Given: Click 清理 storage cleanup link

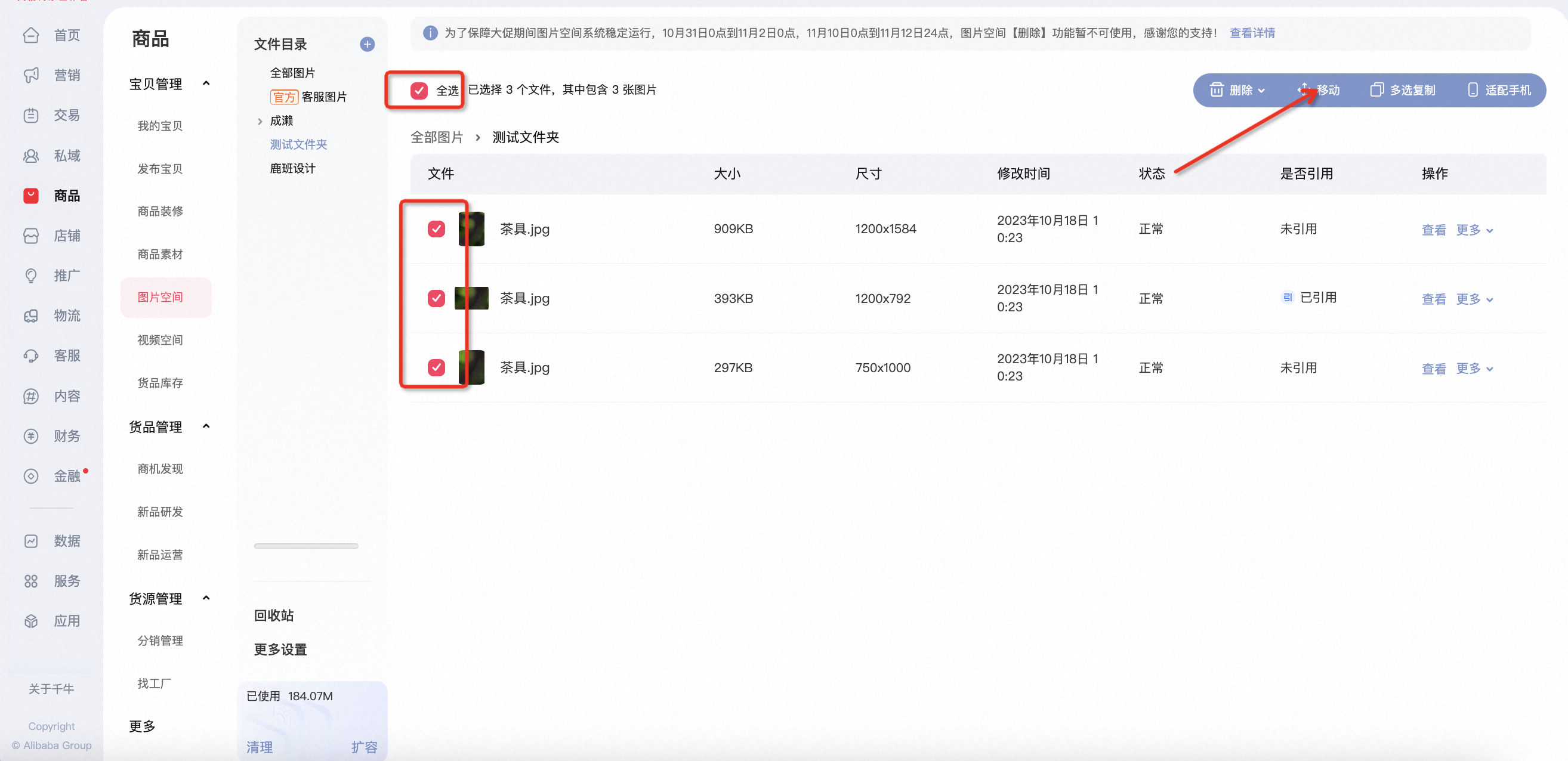Looking at the screenshot, I should 260,747.
